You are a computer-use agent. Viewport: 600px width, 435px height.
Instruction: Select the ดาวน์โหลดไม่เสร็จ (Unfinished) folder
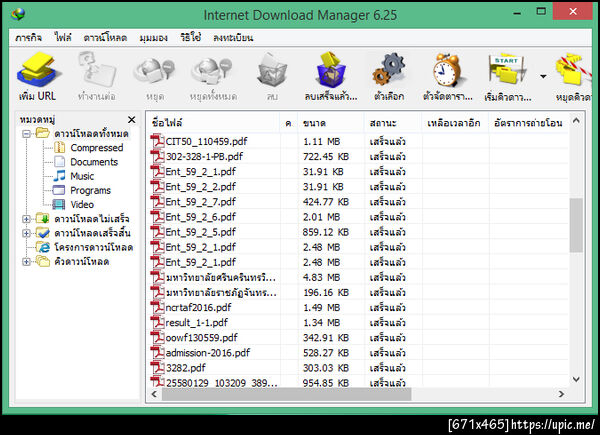(x=92, y=219)
